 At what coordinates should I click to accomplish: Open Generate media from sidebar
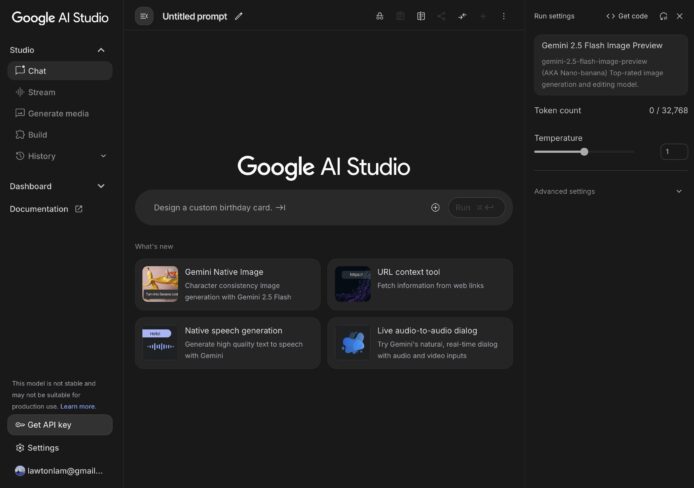[57, 113]
